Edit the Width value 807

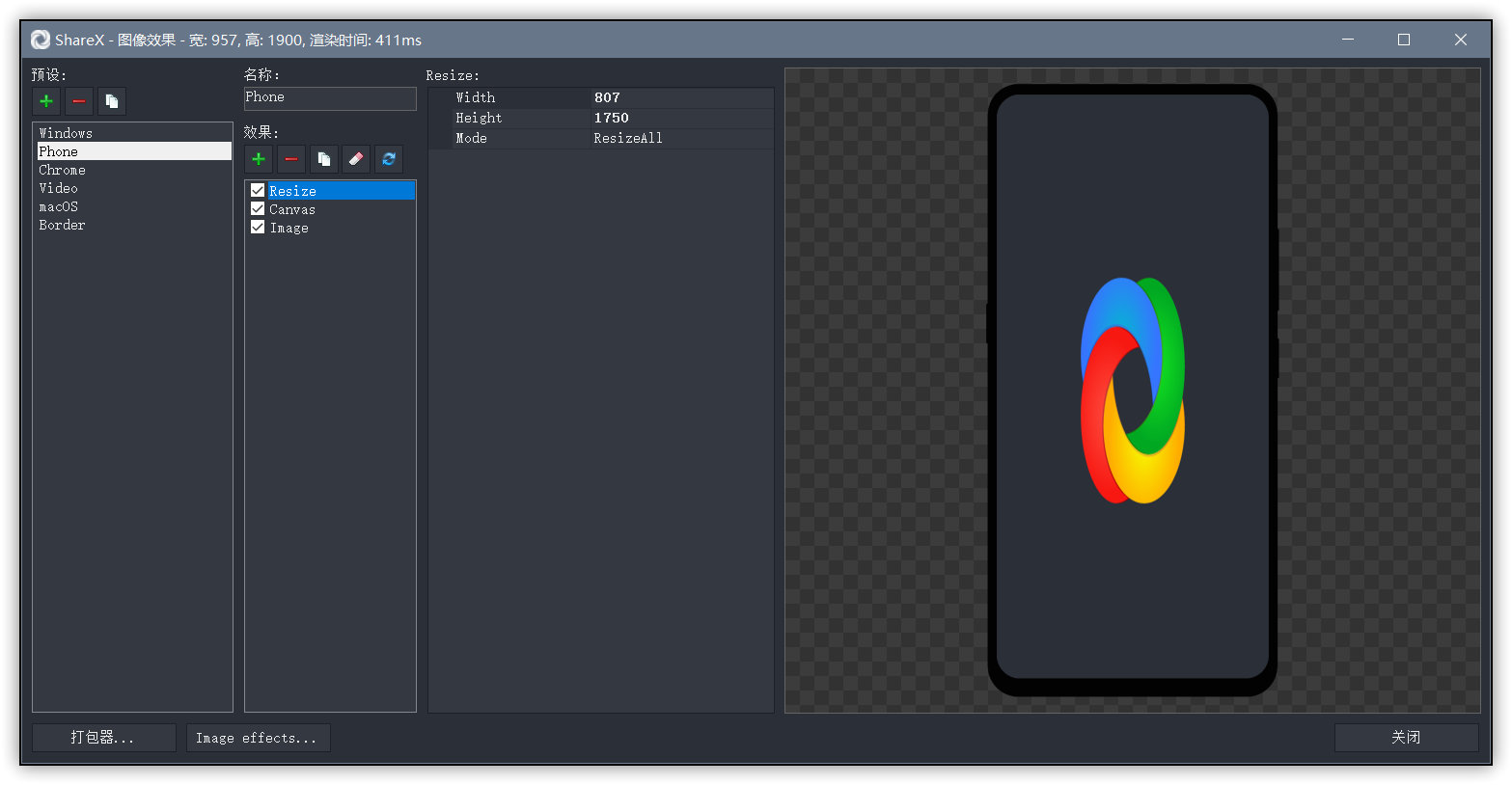pos(682,97)
